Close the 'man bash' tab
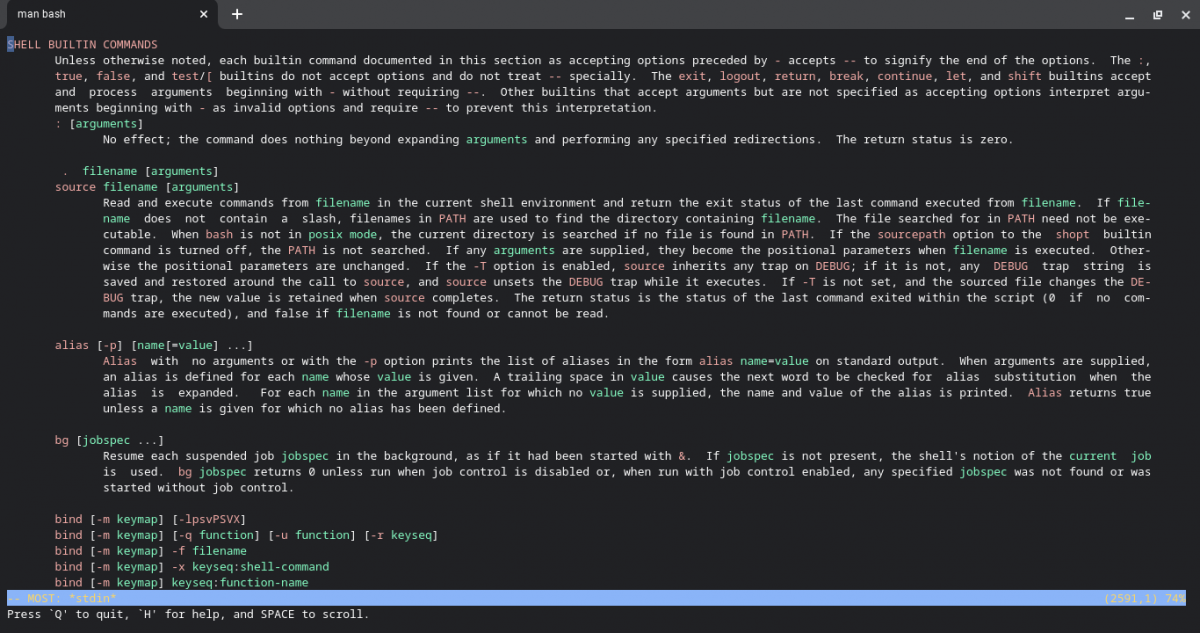The image size is (1200, 633). [x=204, y=14]
